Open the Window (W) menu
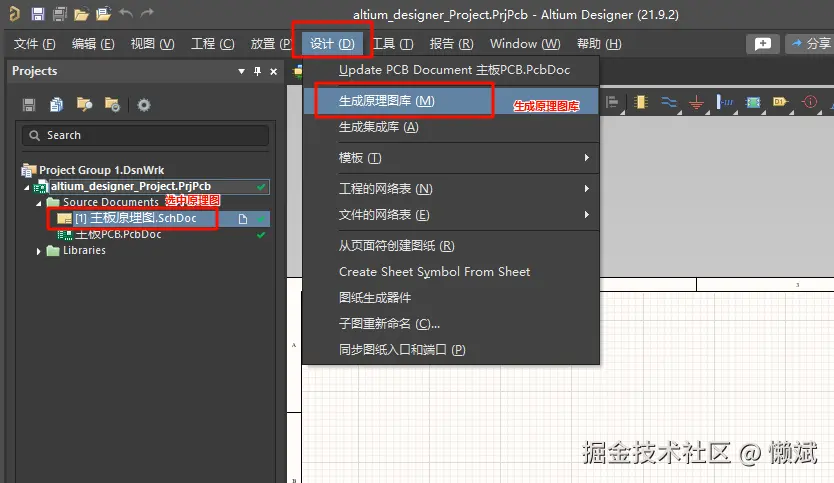The width and height of the screenshot is (834, 483). (x=525, y=44)
